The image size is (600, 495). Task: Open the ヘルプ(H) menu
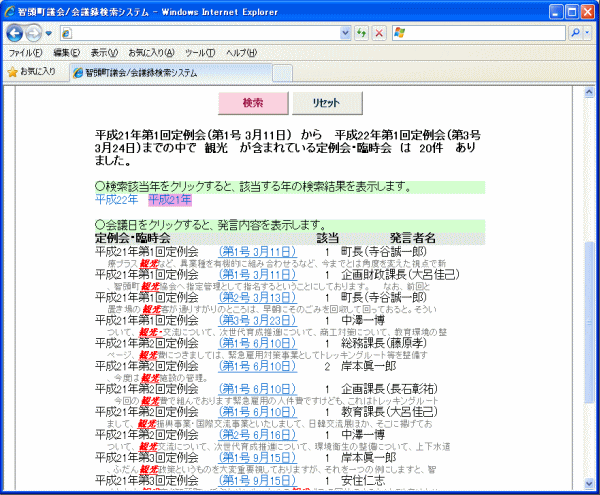pyautogui.click(x=241, y=53)
